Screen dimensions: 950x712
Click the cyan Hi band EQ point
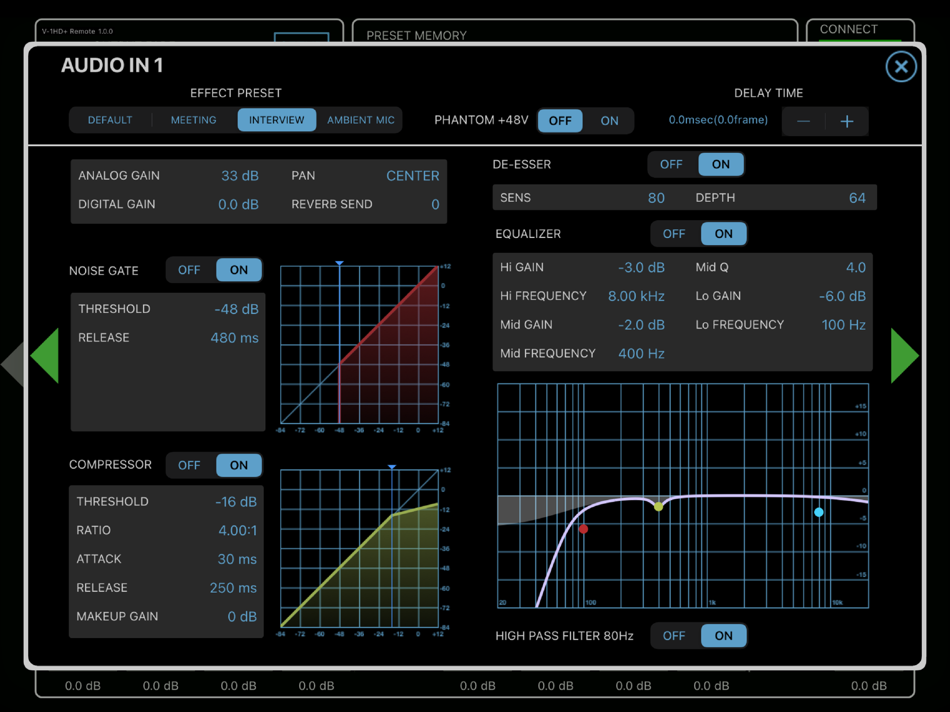click(x=819, y=513)
